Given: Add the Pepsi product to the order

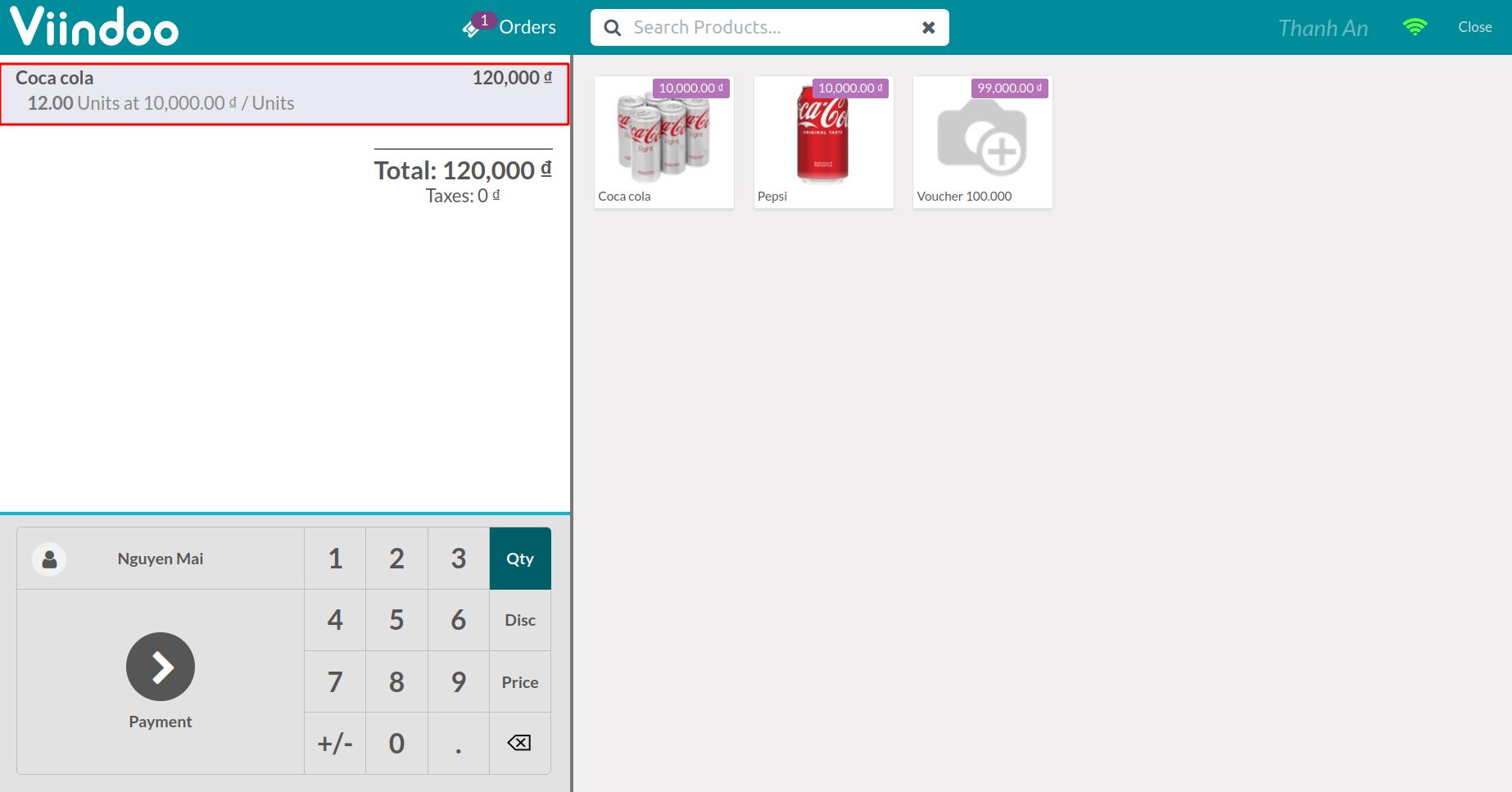Looking at the screenshot, I should (x=823, y=143).
